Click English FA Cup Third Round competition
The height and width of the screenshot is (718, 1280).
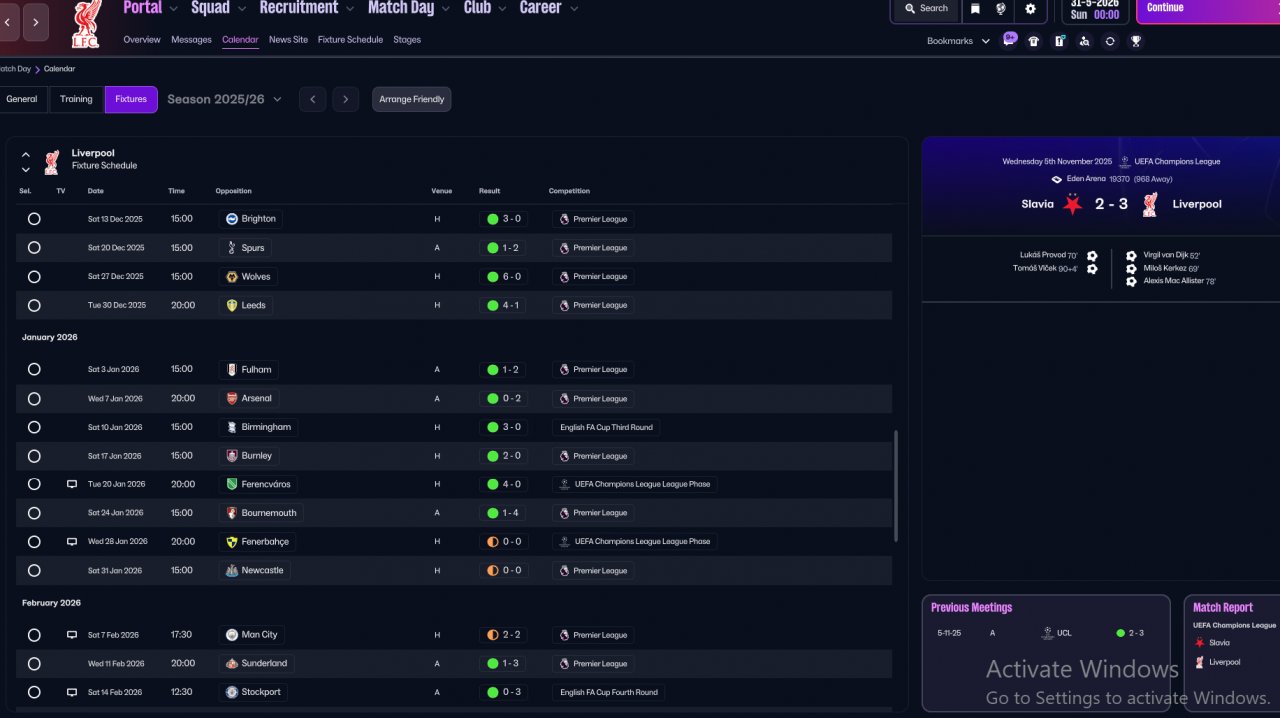(607, 427)
